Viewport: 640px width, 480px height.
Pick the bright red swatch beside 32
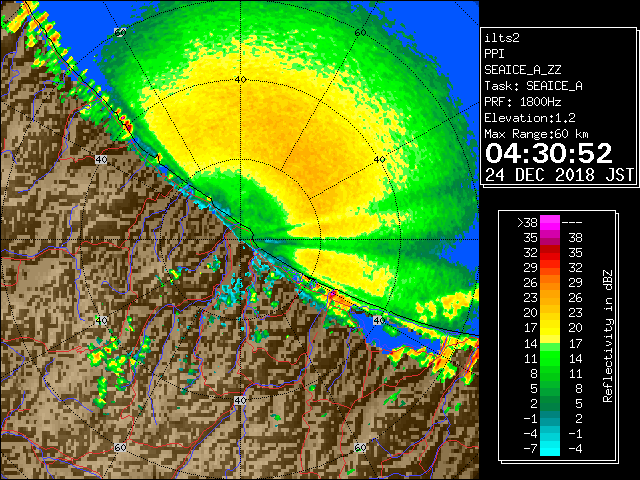coord(550,253)
